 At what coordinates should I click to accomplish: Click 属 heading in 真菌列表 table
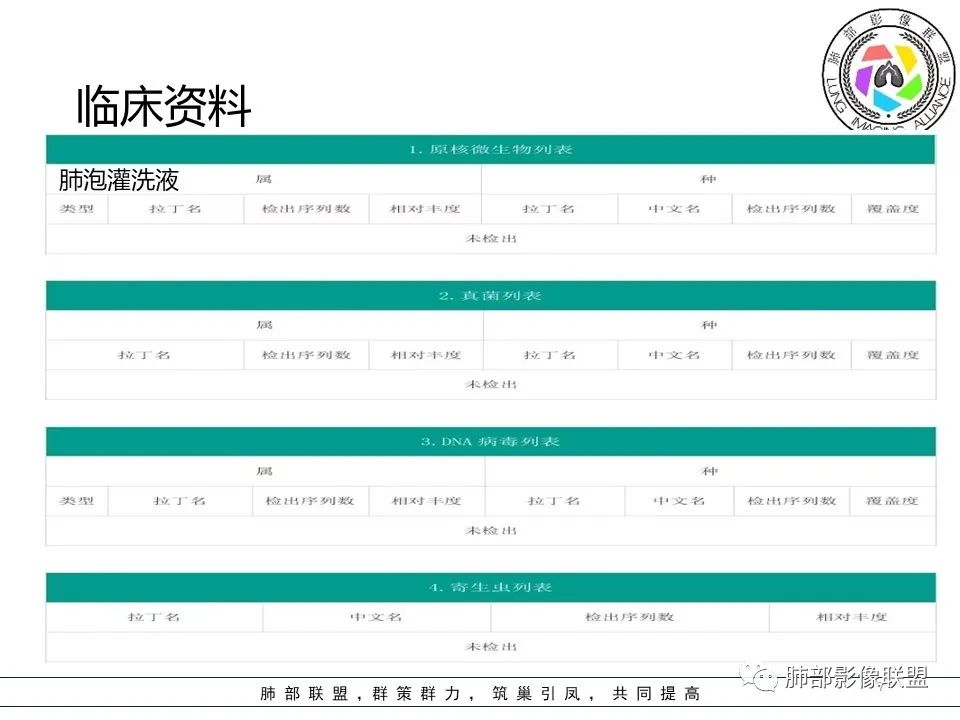point(264,324)
